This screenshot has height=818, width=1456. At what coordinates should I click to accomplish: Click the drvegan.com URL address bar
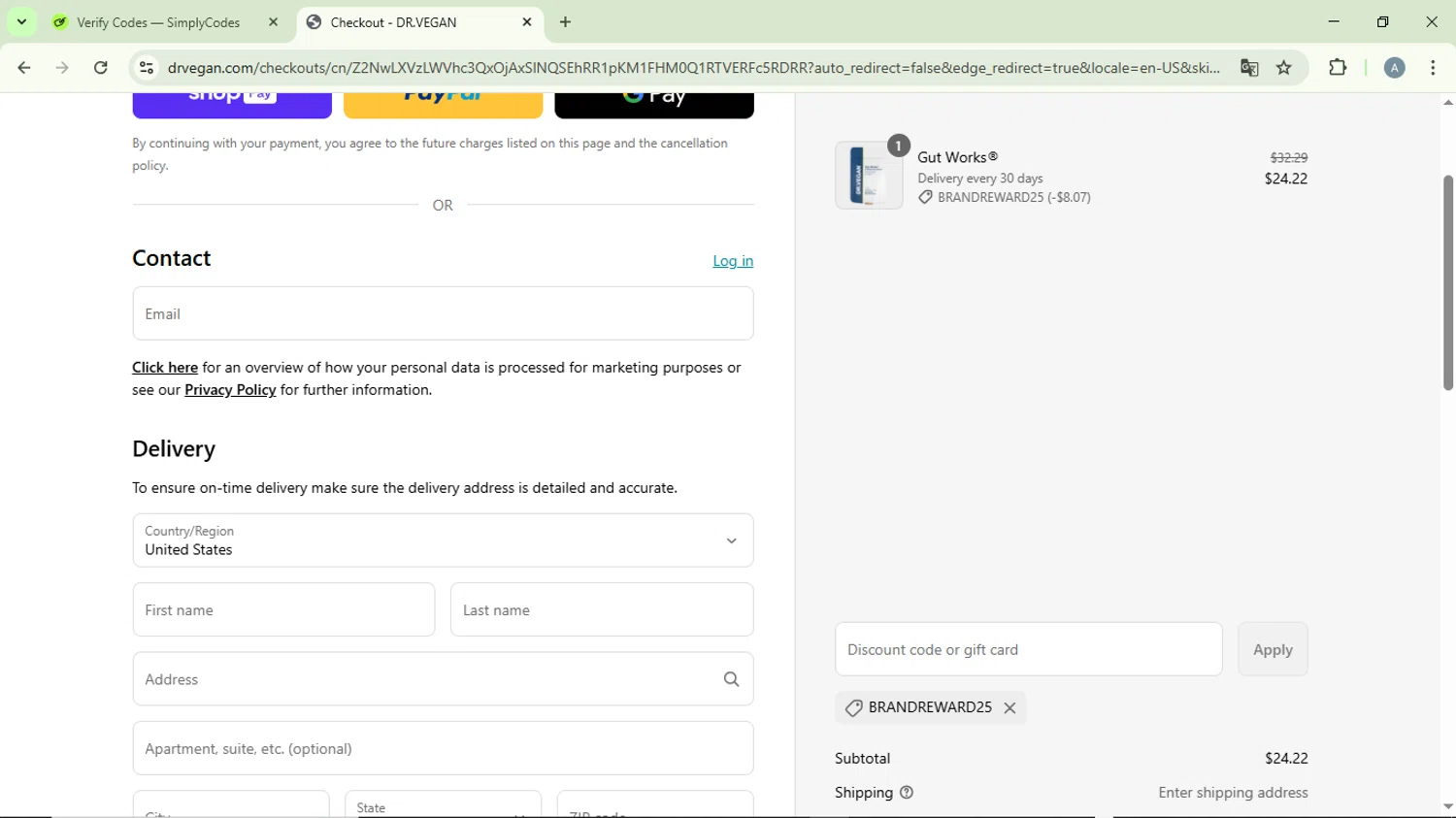693,68
